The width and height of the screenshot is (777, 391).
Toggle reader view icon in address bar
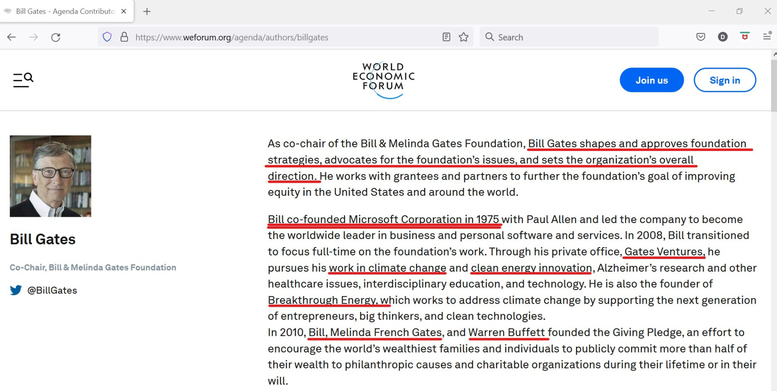click(446, 37)
